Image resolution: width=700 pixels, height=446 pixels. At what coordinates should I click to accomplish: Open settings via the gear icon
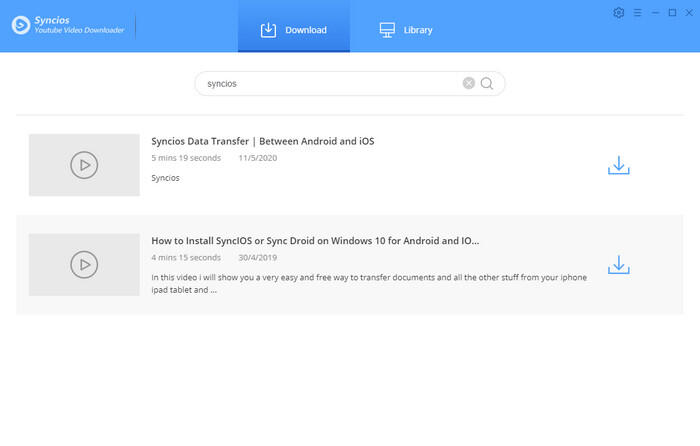tap(618, 13)
